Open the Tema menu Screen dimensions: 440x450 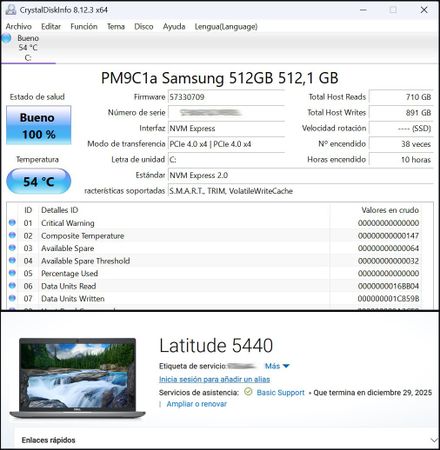[x=116, y=26]
